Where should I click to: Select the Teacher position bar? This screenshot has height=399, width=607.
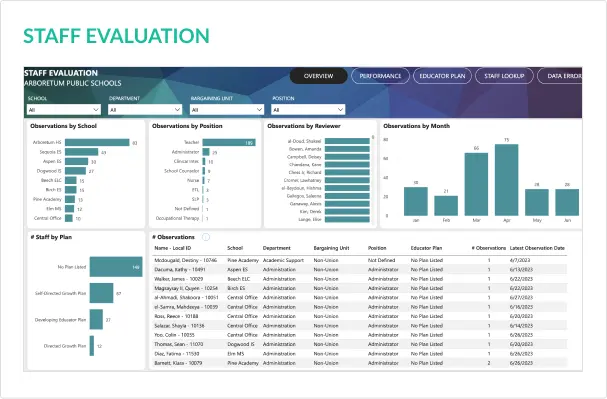(229, 142)
